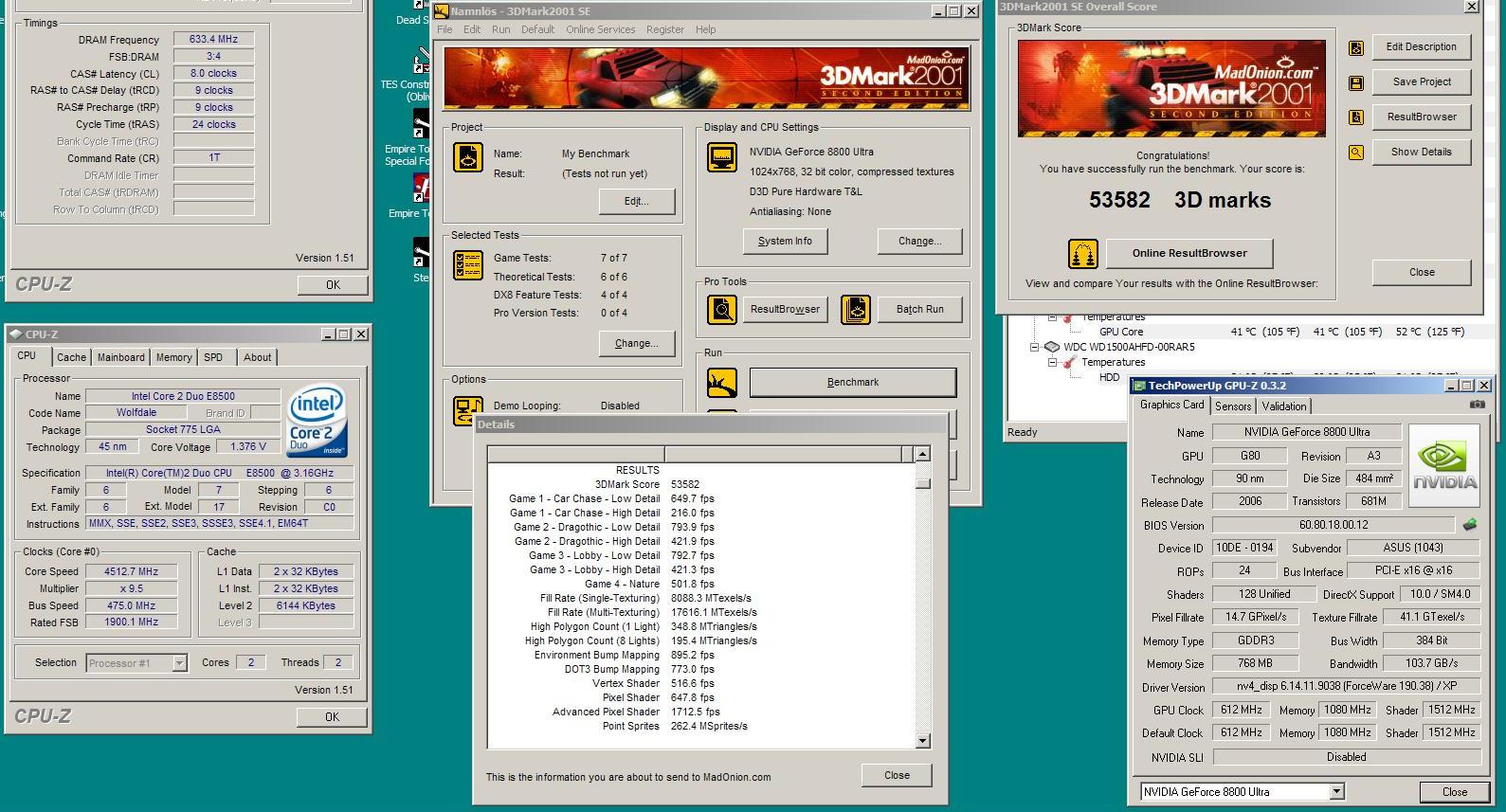Click OK in the CPU-Z processor window

tap(332, 717)
